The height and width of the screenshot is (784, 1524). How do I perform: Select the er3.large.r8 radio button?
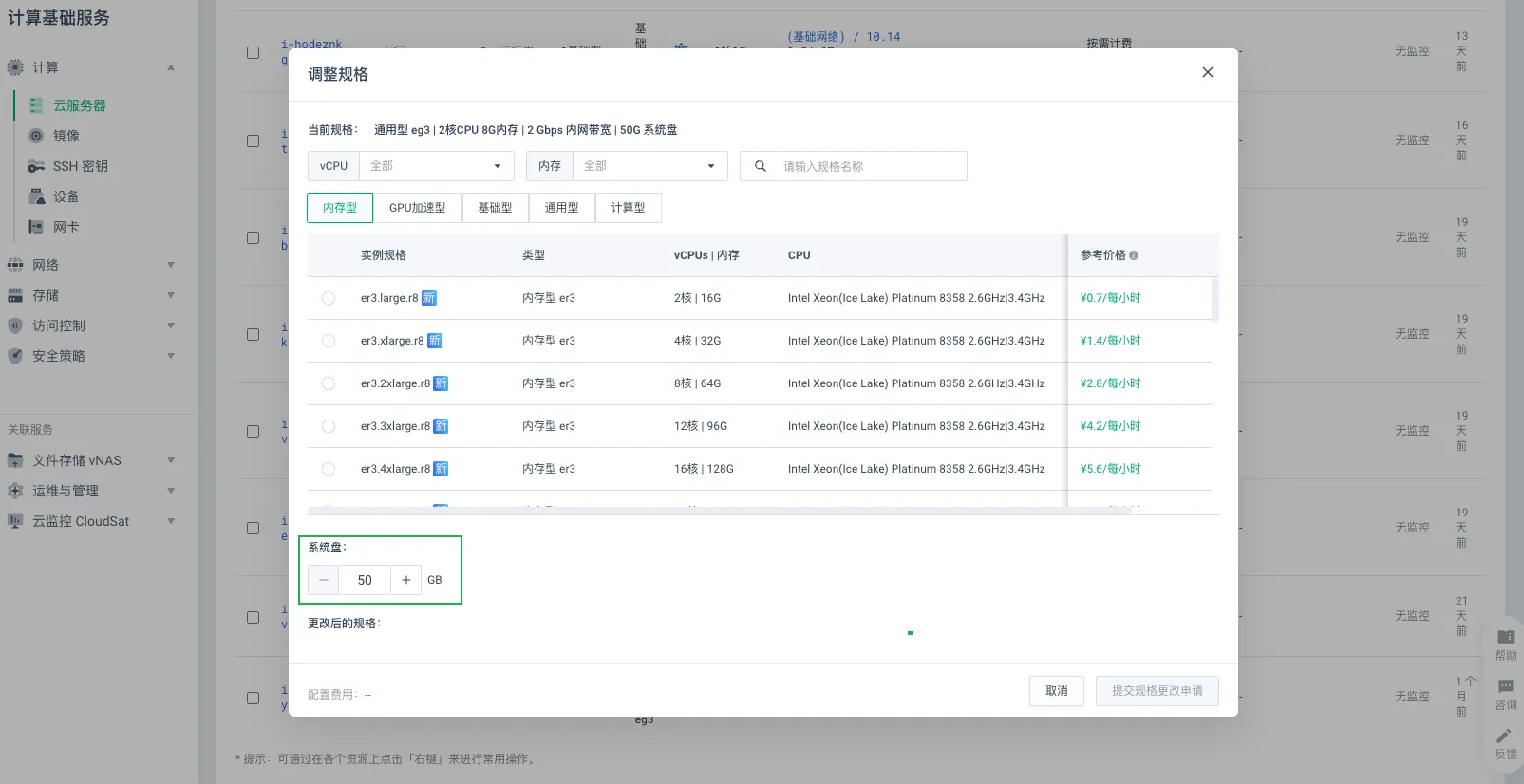point(329,298)
